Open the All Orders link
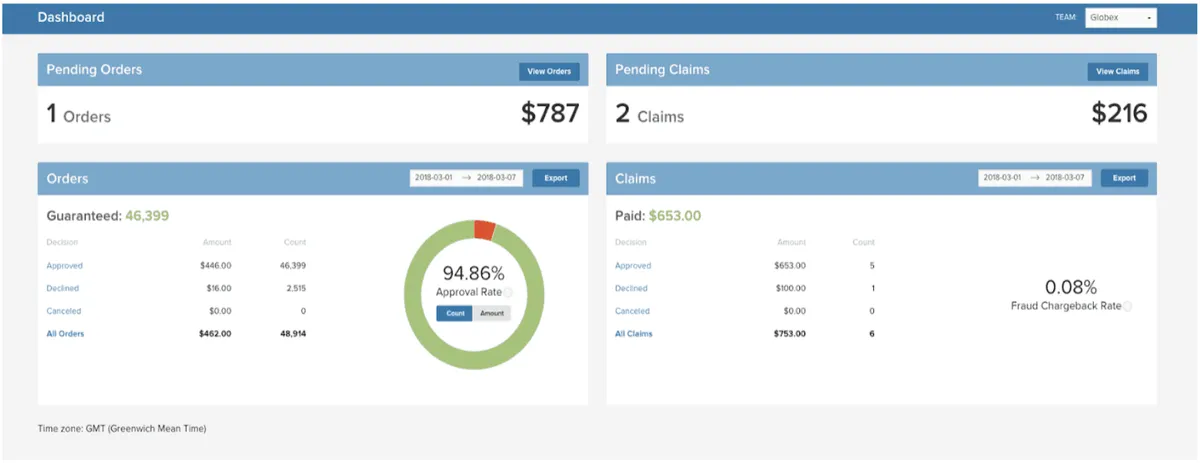Screen dimensions: 1200x463 coord(65,334)
